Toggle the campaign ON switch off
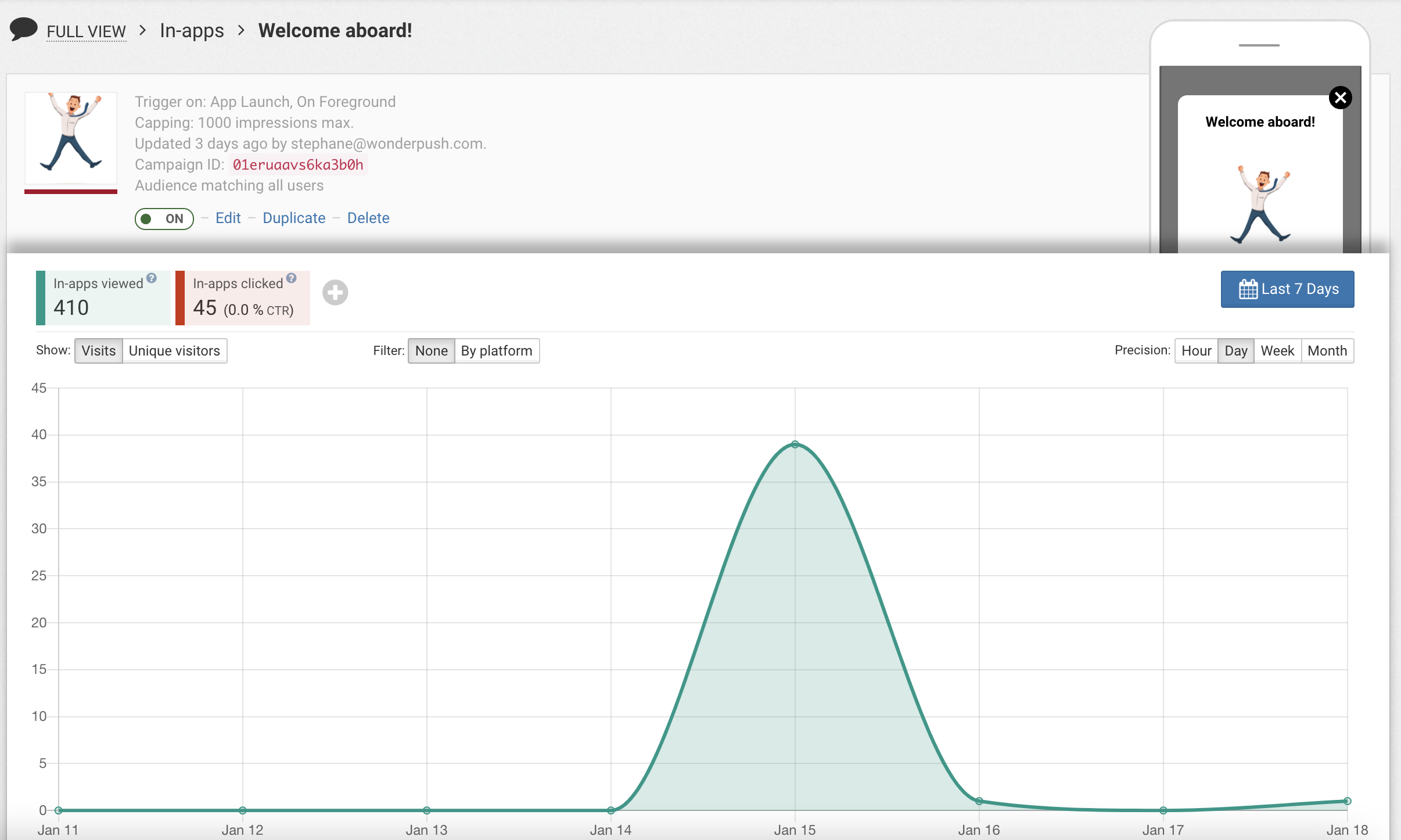This screenshot has width=1401, height=840. pos(164,219)
